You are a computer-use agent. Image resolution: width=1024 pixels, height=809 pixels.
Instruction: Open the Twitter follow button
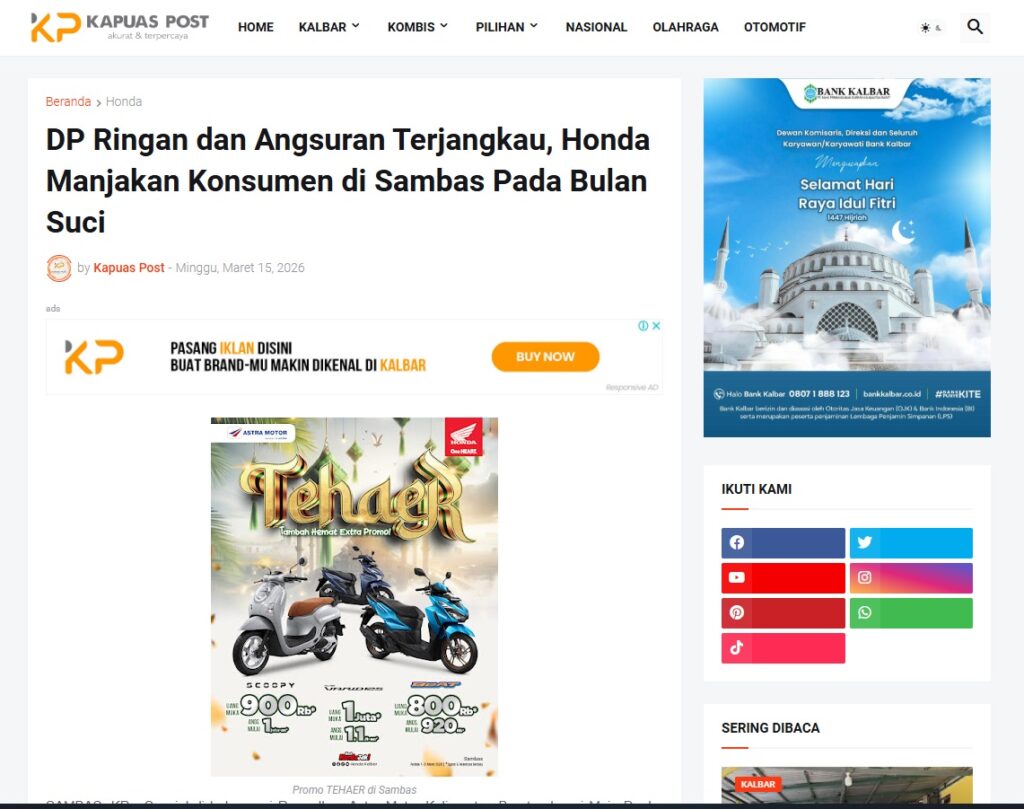click(x=911, y=543)
